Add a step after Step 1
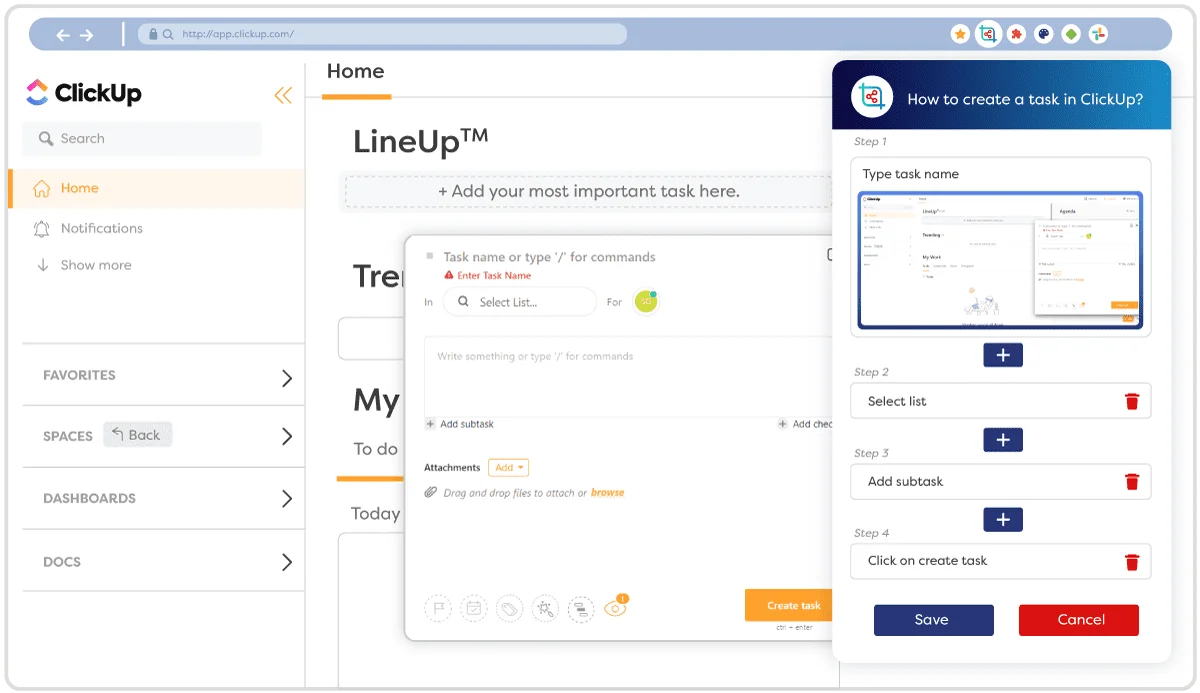The height and width of the screenshot is (693, 1200). pyautogui.click(x=1003, y=355)
